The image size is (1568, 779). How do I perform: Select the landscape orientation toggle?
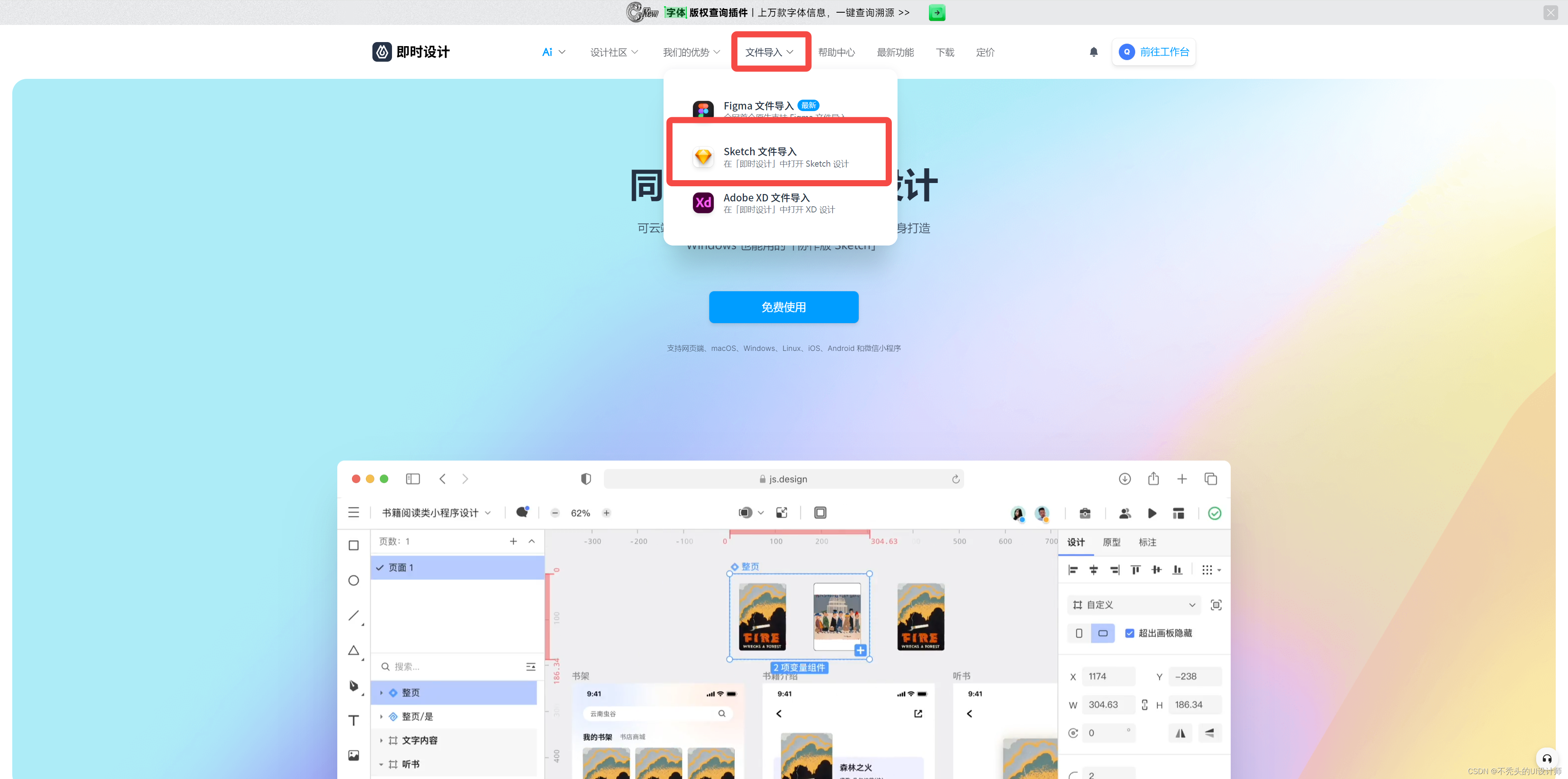tap(1102, 634)
